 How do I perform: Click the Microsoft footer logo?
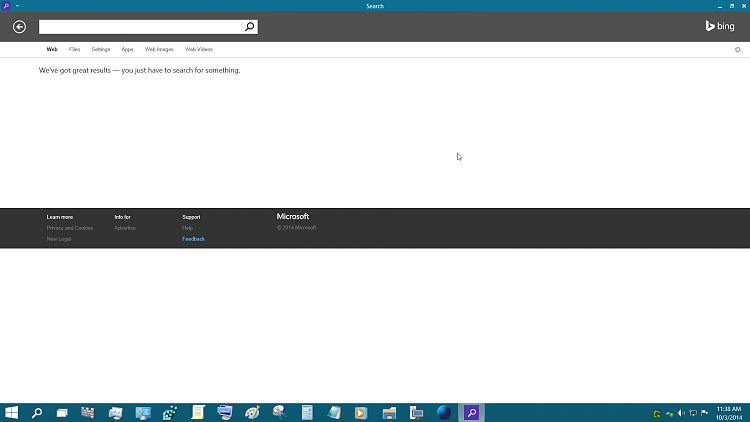coord(293,217)
